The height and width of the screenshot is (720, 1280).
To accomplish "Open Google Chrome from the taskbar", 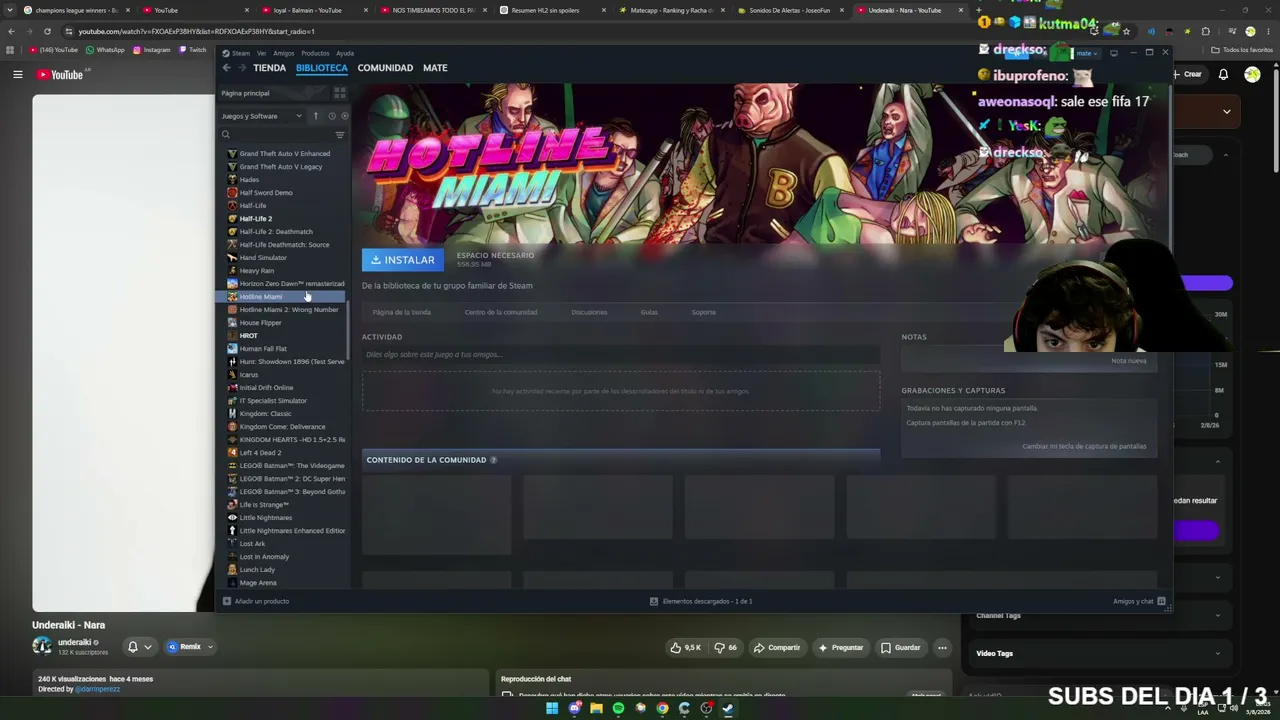I will click(x=662, y=709).
